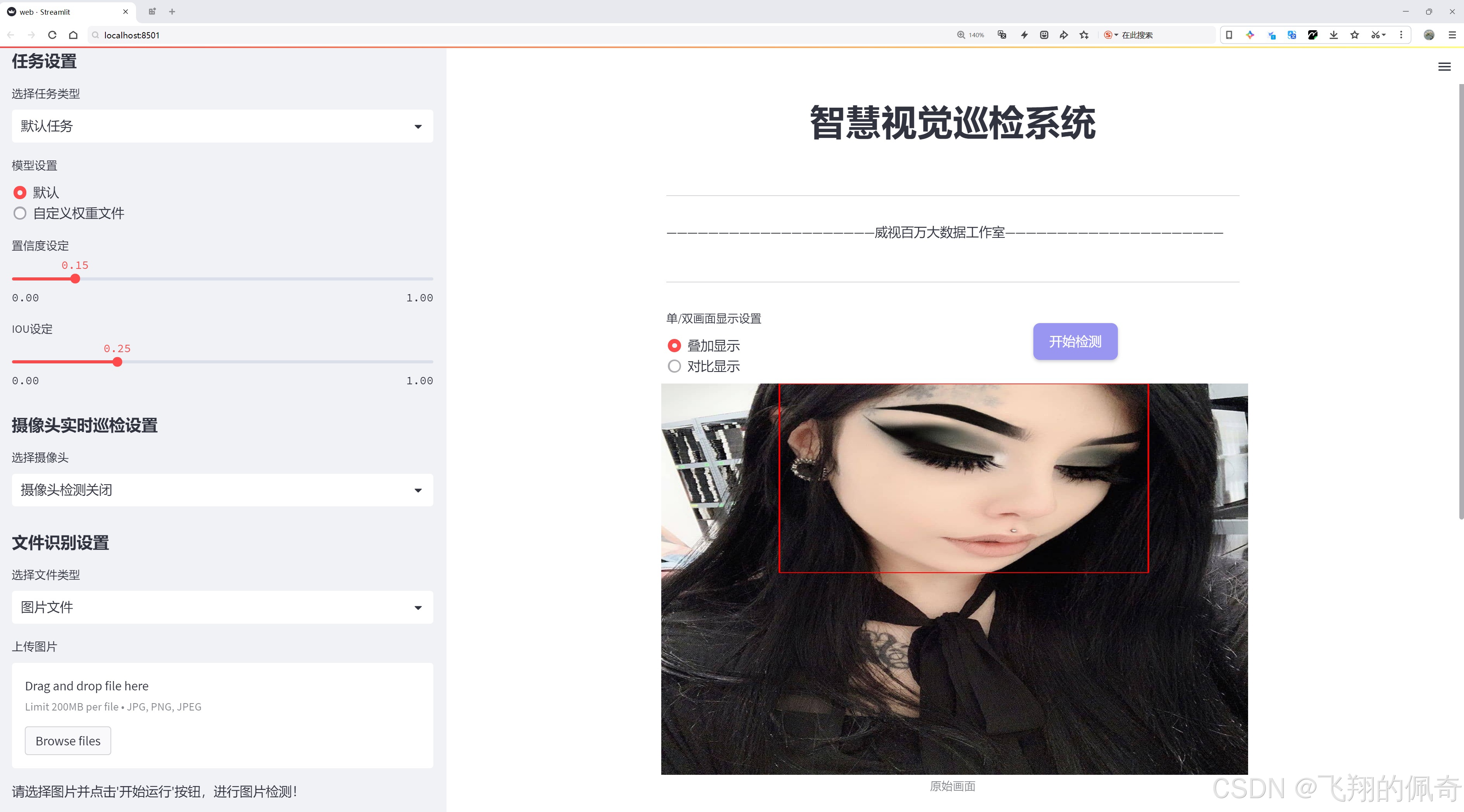Select the 默认 model radio button
This screenshot has width=1464, height=812.
[20, 193]
